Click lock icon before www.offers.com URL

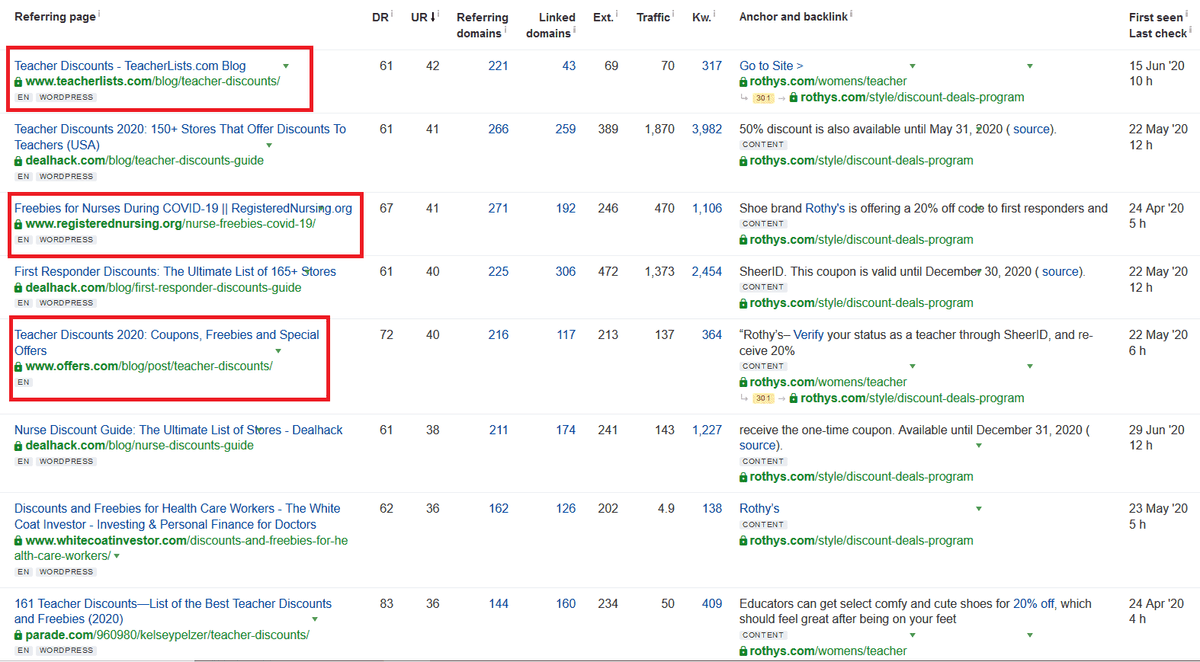tap(18, 366)
